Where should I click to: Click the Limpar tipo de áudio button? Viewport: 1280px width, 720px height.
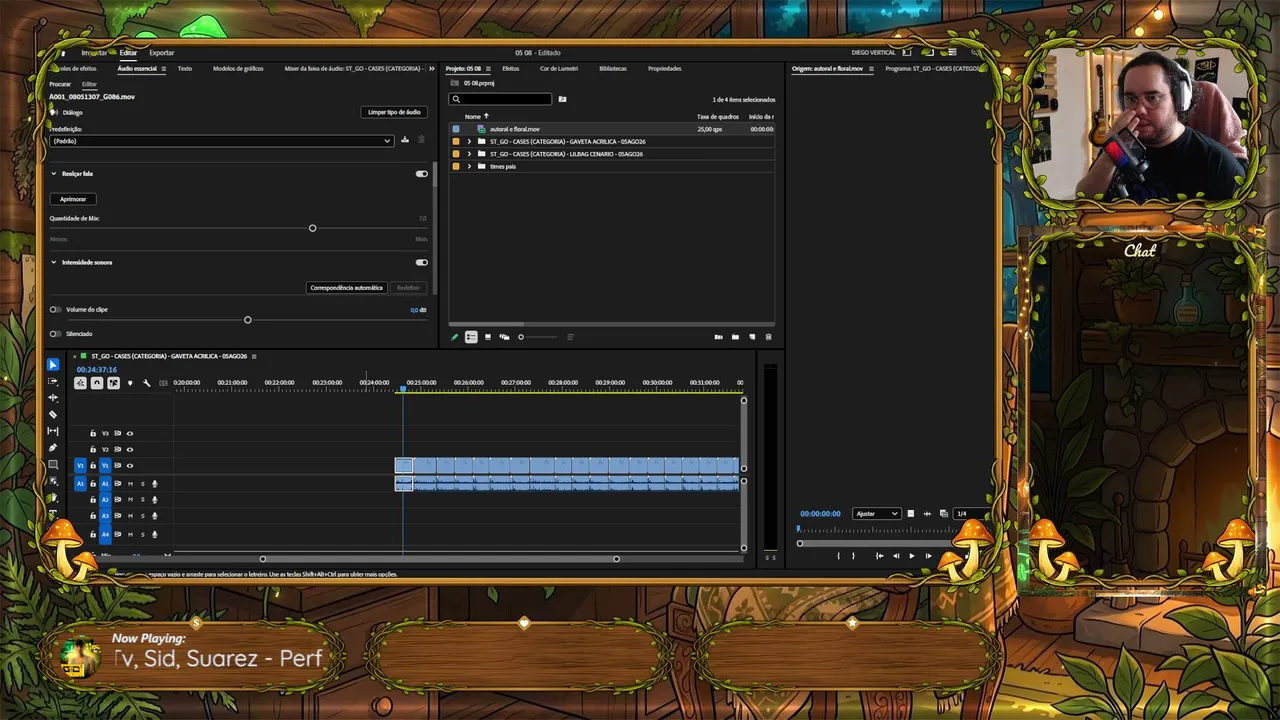point(394,112)
